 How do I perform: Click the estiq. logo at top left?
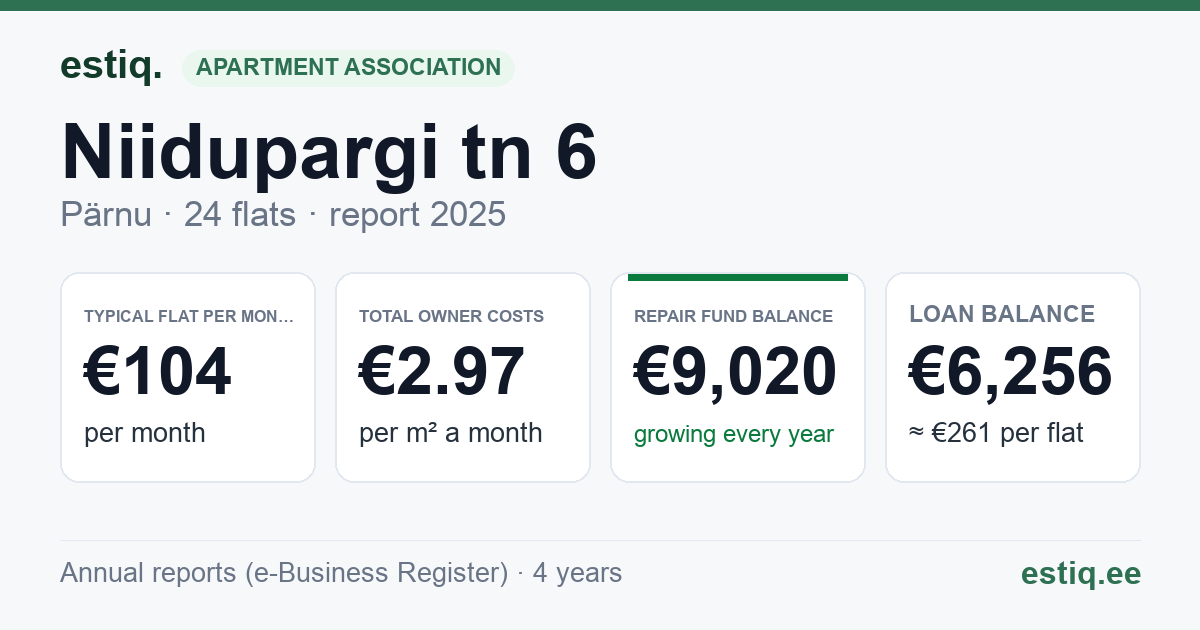(111, 66)
